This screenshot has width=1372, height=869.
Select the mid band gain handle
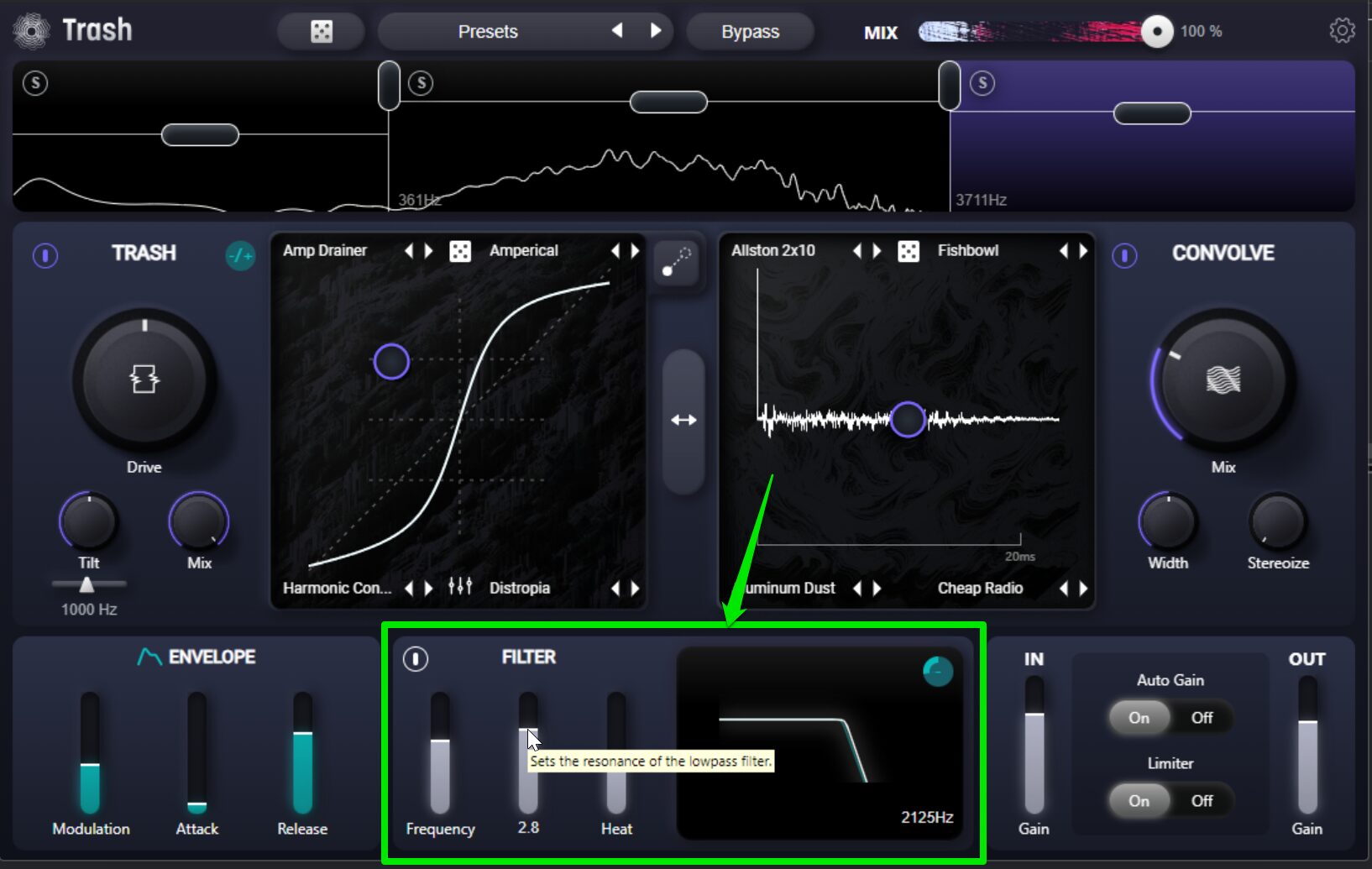(668, 102)
